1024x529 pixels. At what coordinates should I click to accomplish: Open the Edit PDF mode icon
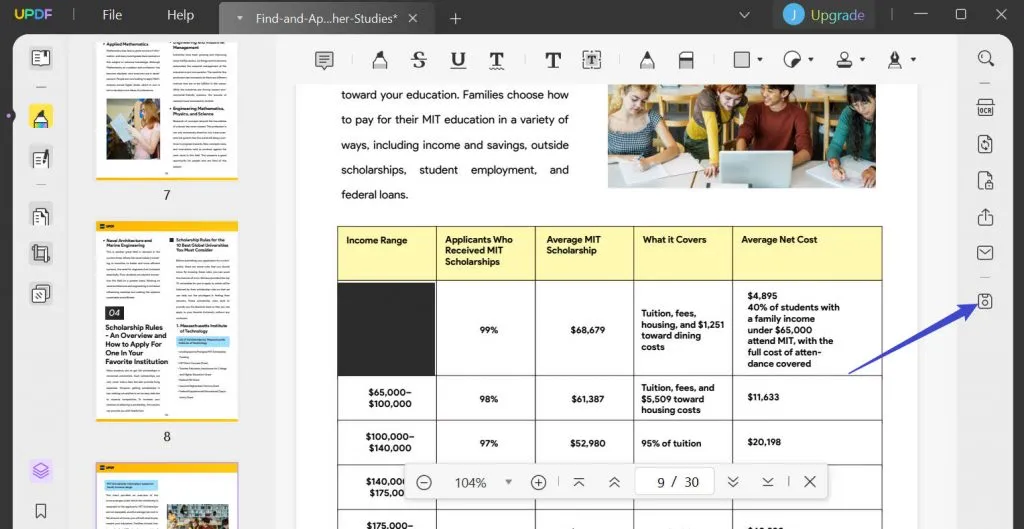pos(41,158)
